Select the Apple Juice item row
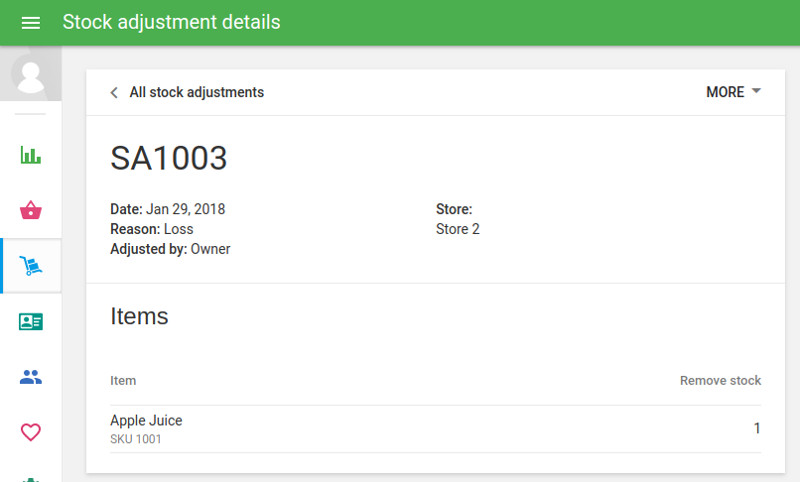 pos(435,429)
